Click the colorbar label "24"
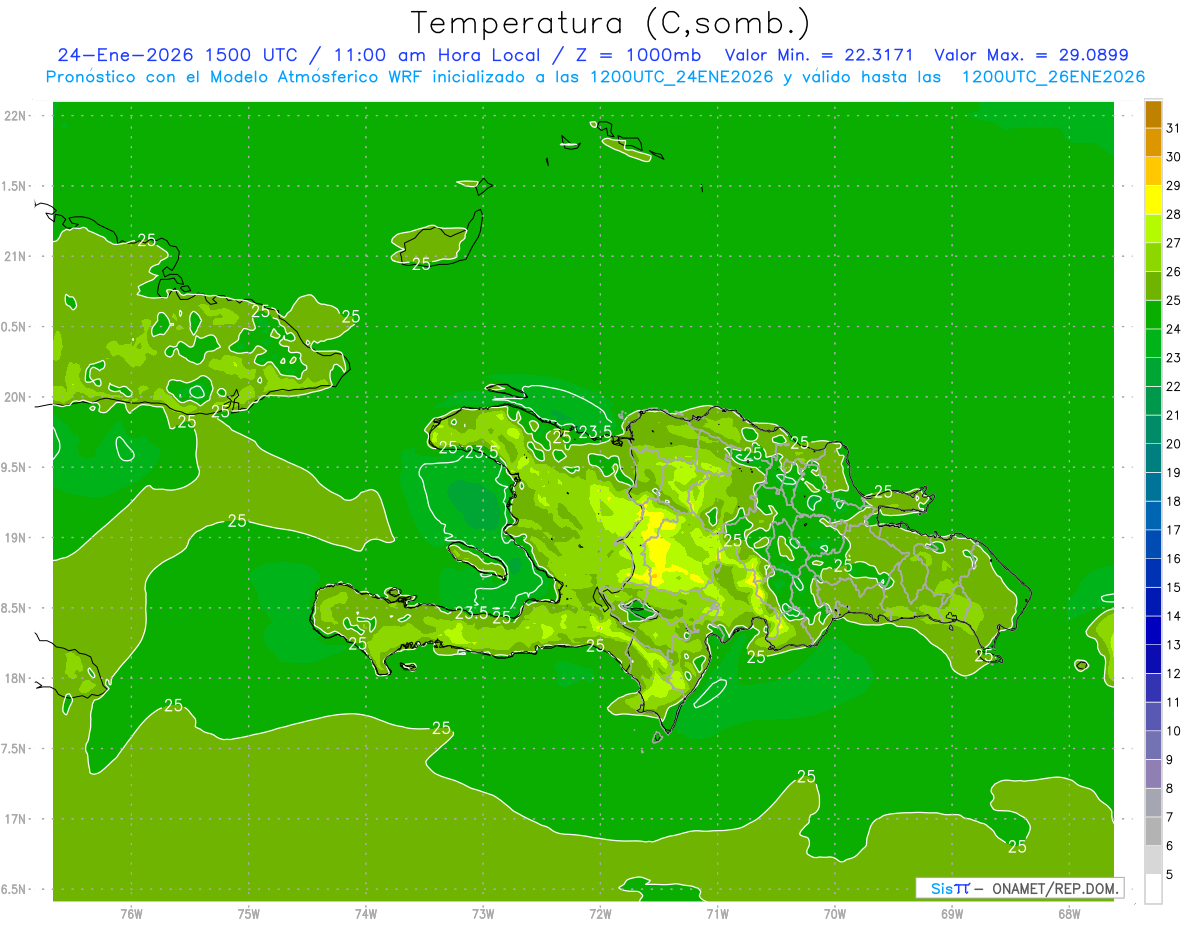Screen dimensions: 1200x927 click(x=1174, y=329)
